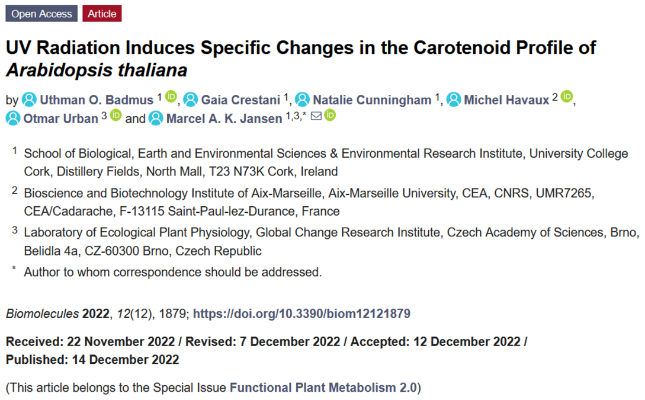Click the profile icon beside Otmar Urban
This screenshot has height=400, width=645.
point(13,118)
